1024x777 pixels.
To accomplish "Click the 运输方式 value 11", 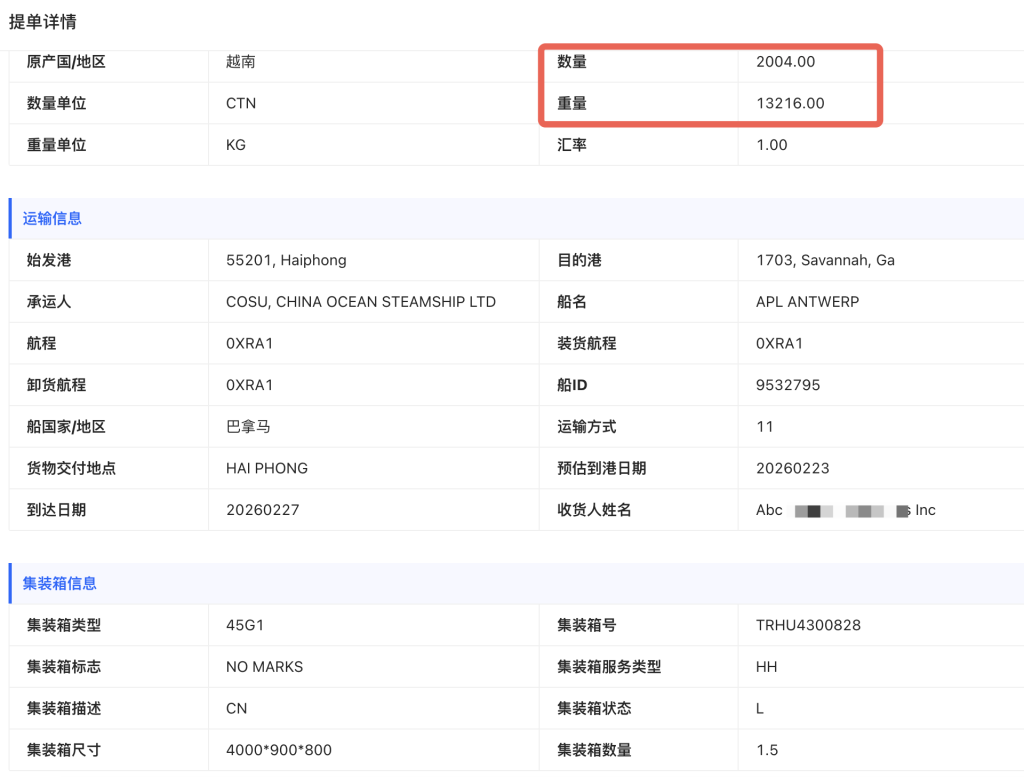I will (765, 427).
